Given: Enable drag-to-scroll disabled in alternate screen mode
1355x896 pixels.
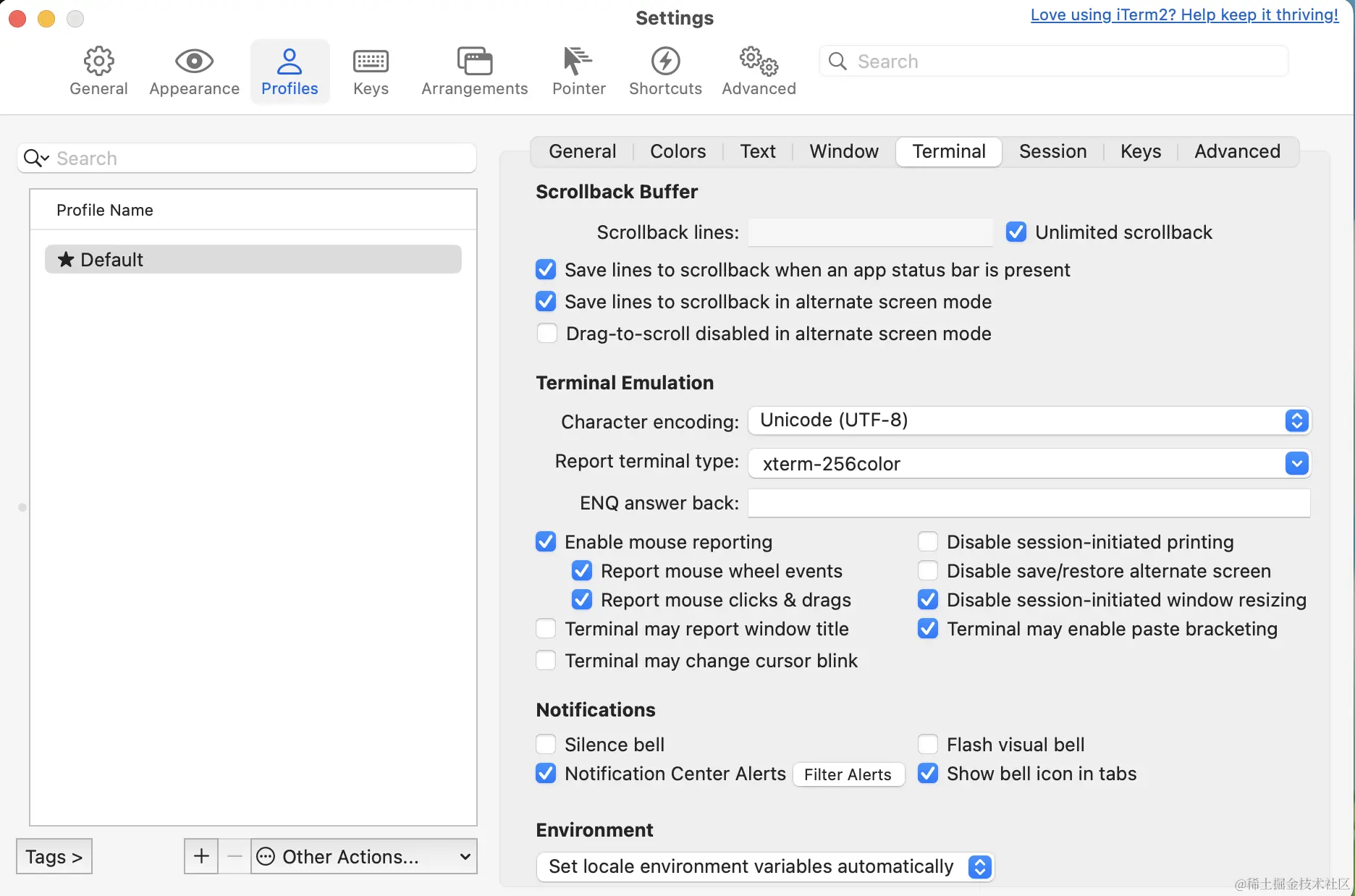Looking at the screenshot, I should [x=546, y=333].
